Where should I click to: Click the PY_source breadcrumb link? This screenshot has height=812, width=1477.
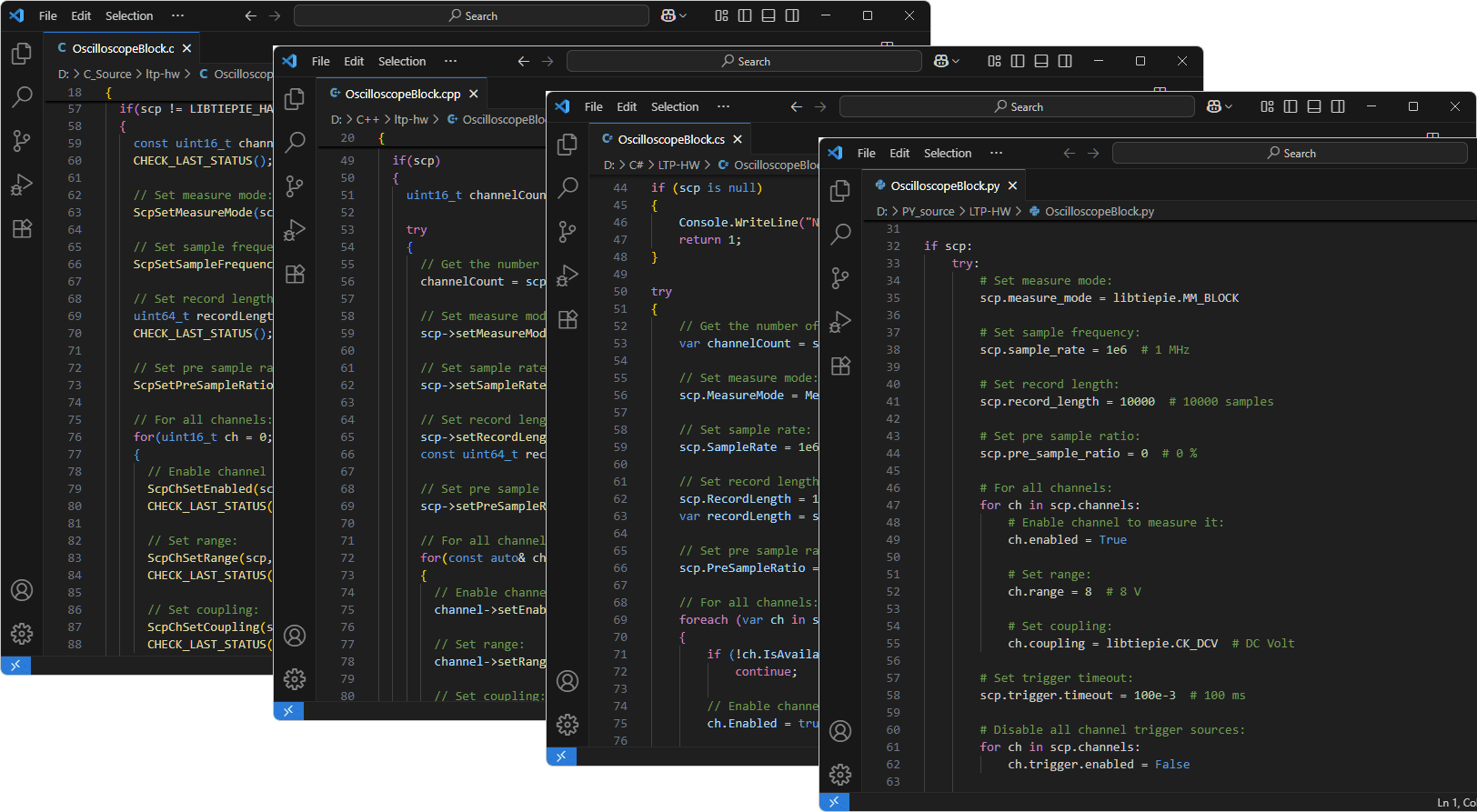[928, 211]
